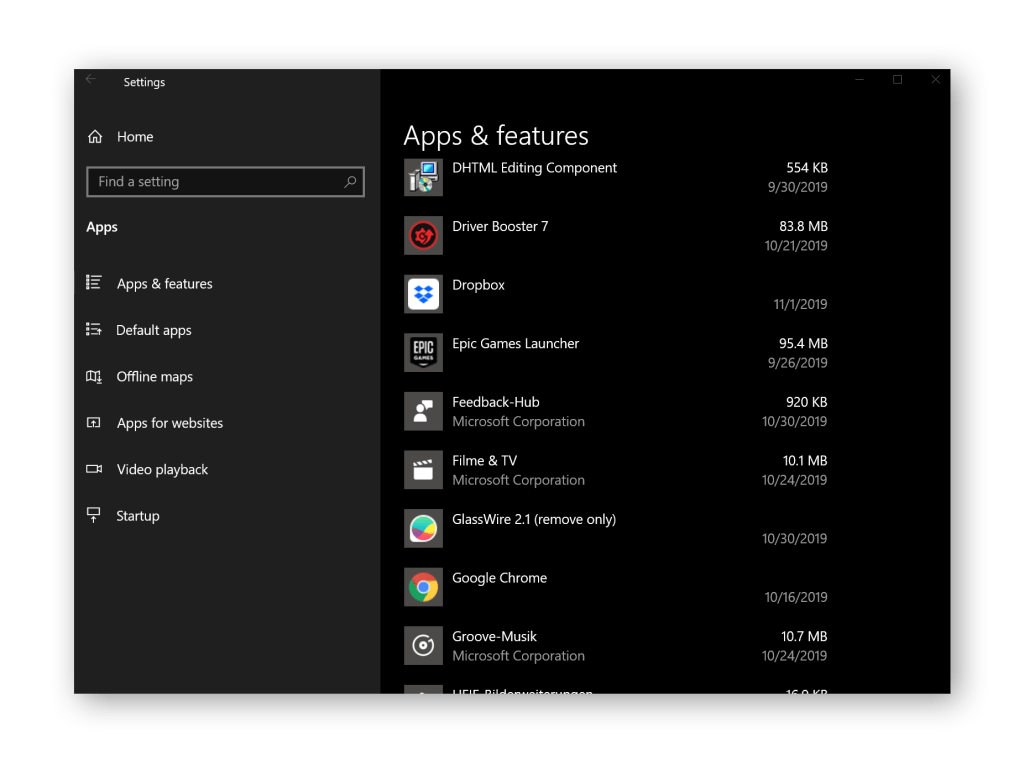Click the Groove-Musik app icon
The image size is (1024, 765).
tap(423, 646)
